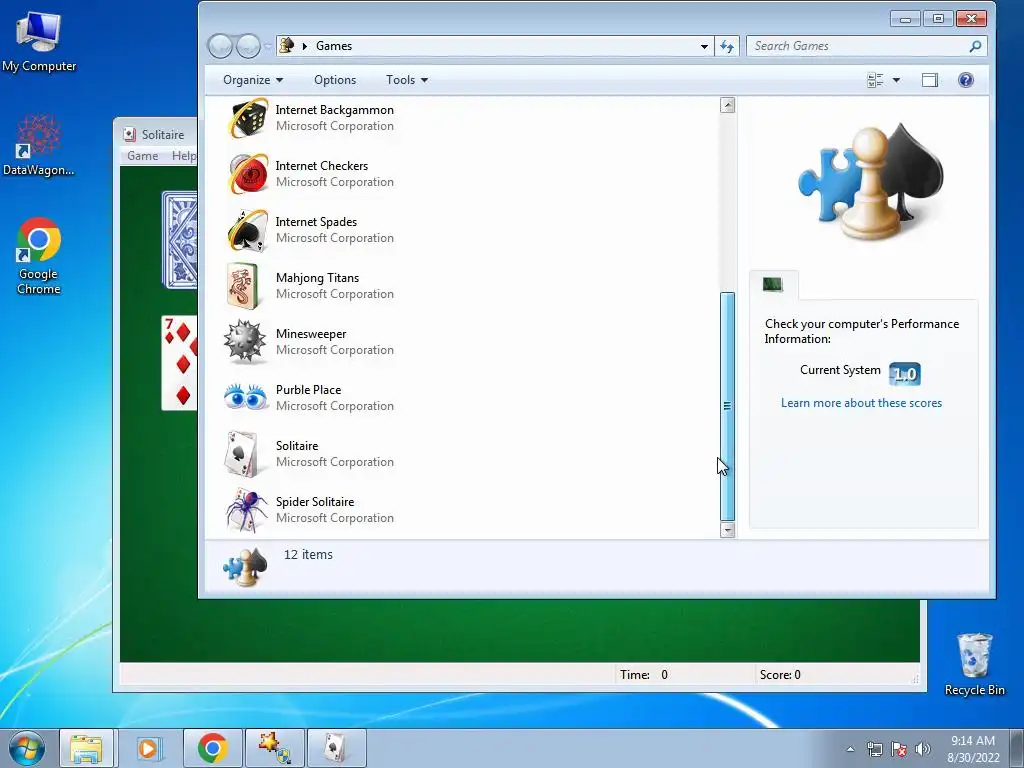Click Options in the Games toolbar
The image size is (1024, 768).
point(335,80)
